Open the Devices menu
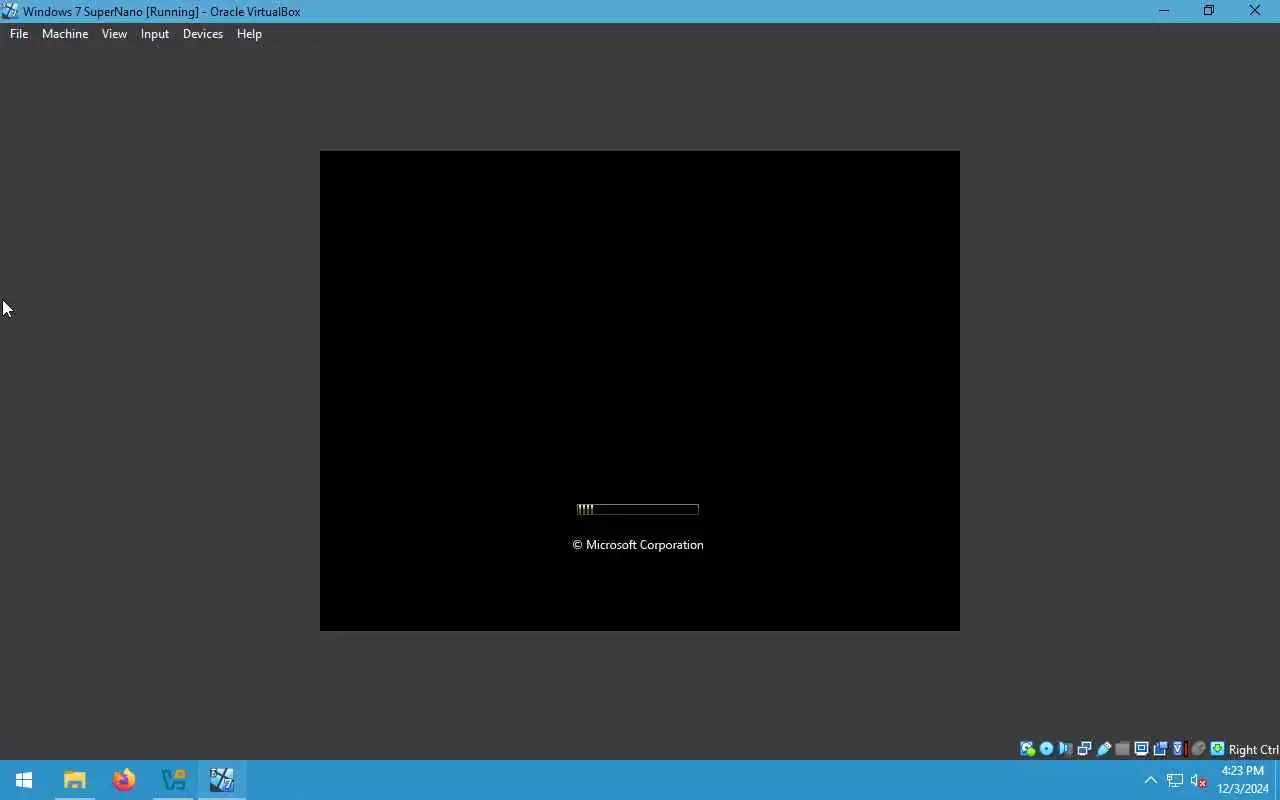This screenshot has width=1280, height=800. point(203,34)
